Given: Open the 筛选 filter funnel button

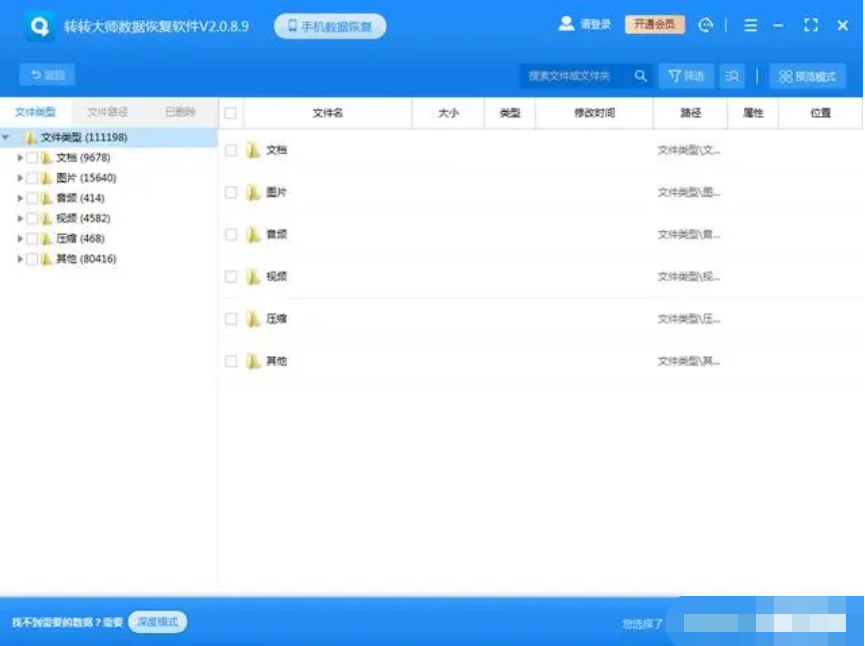Looking at the screenshot, I should tap(686, 76).
